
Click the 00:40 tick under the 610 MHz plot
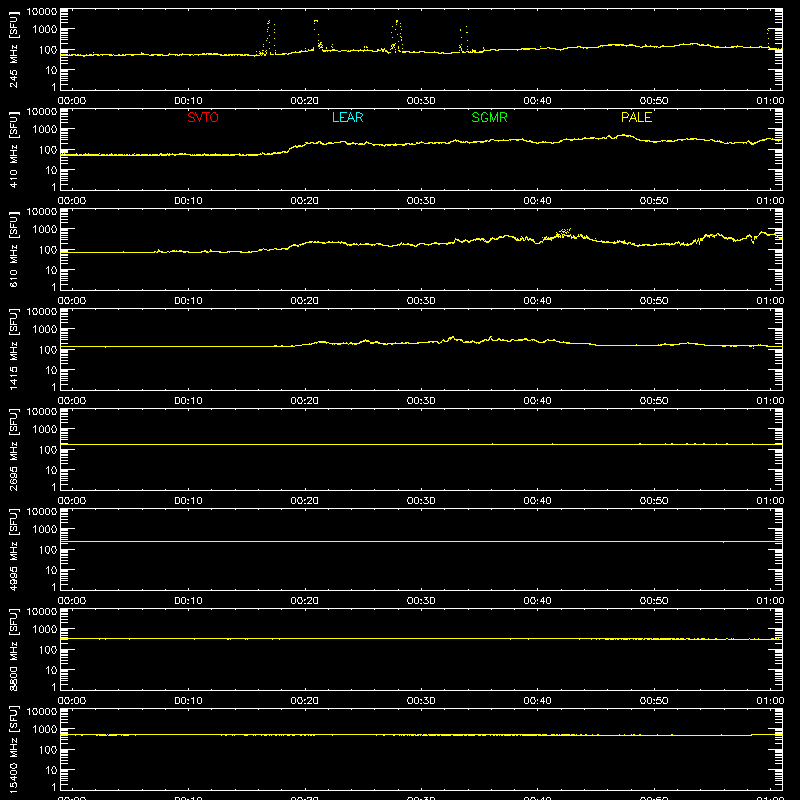[x=537, y=301]
